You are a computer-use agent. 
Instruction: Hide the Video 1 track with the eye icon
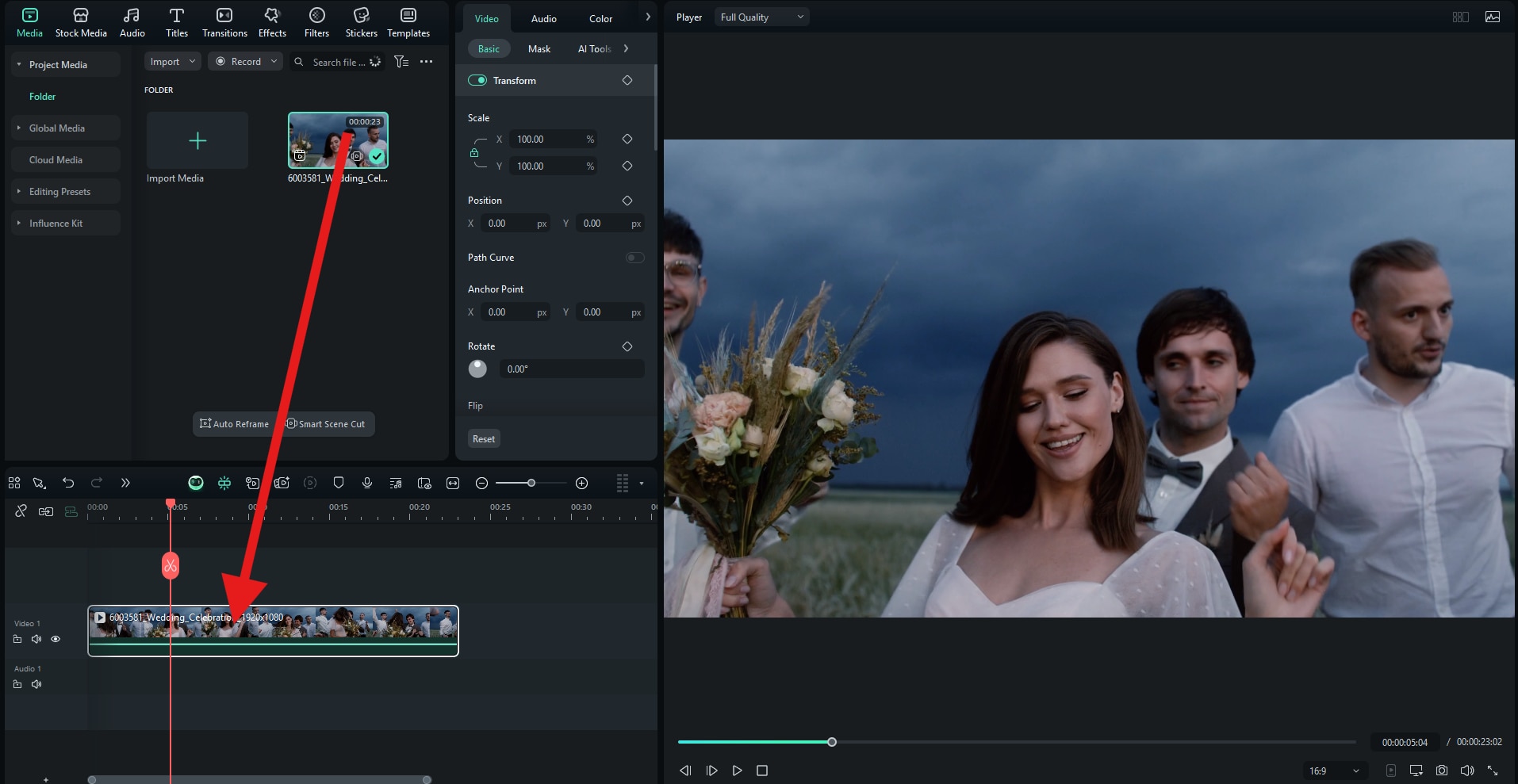(x=56, y=639)
